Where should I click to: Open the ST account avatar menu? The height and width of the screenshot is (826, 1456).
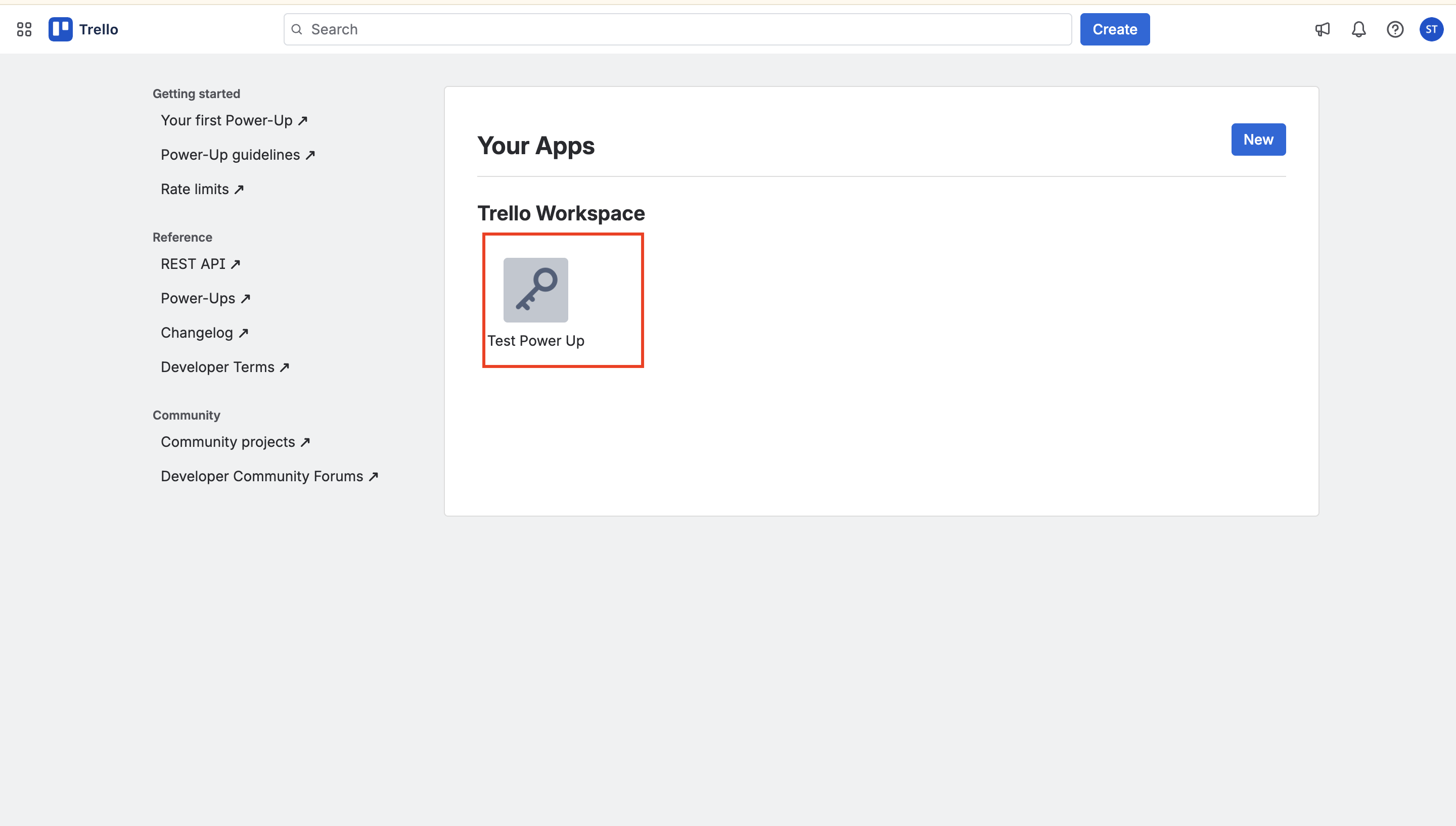(1431, 29)
